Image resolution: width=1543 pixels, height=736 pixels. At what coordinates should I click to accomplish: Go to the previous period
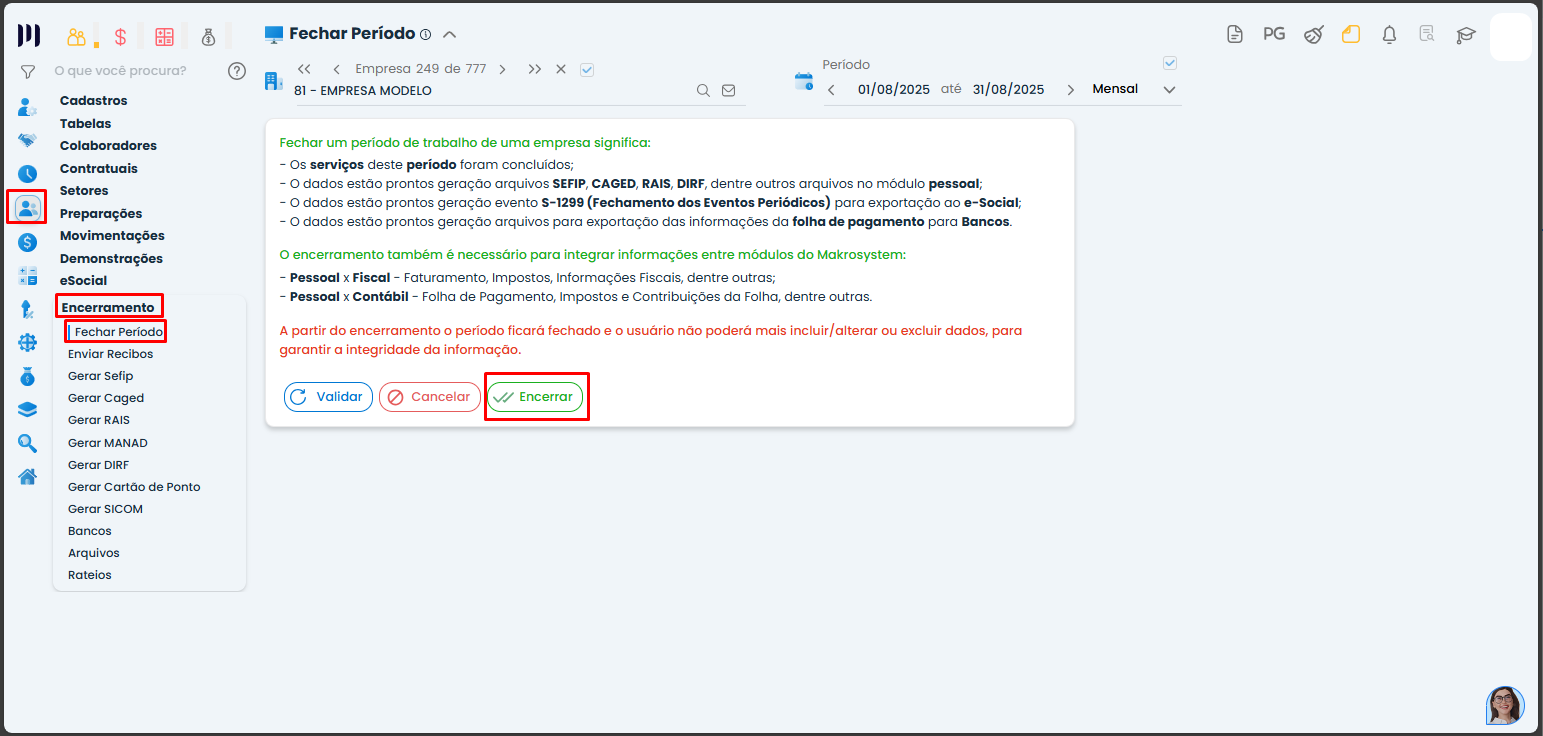click(831, 90)
